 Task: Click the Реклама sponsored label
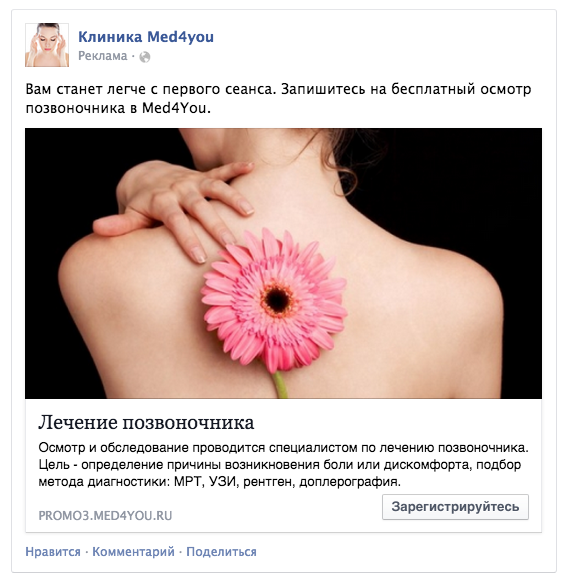tap(103, 56)
